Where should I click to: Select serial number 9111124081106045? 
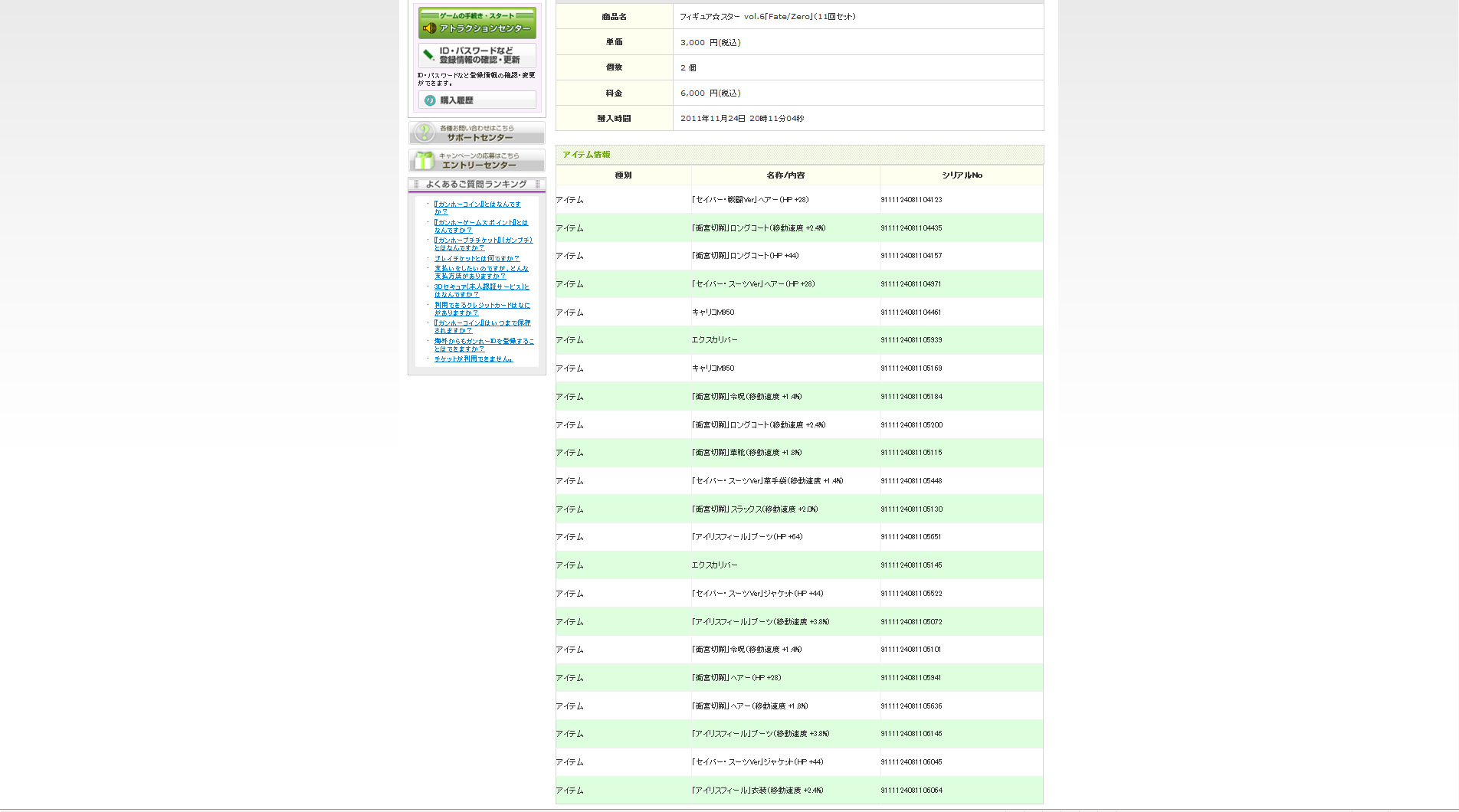[x=911, y=761]
